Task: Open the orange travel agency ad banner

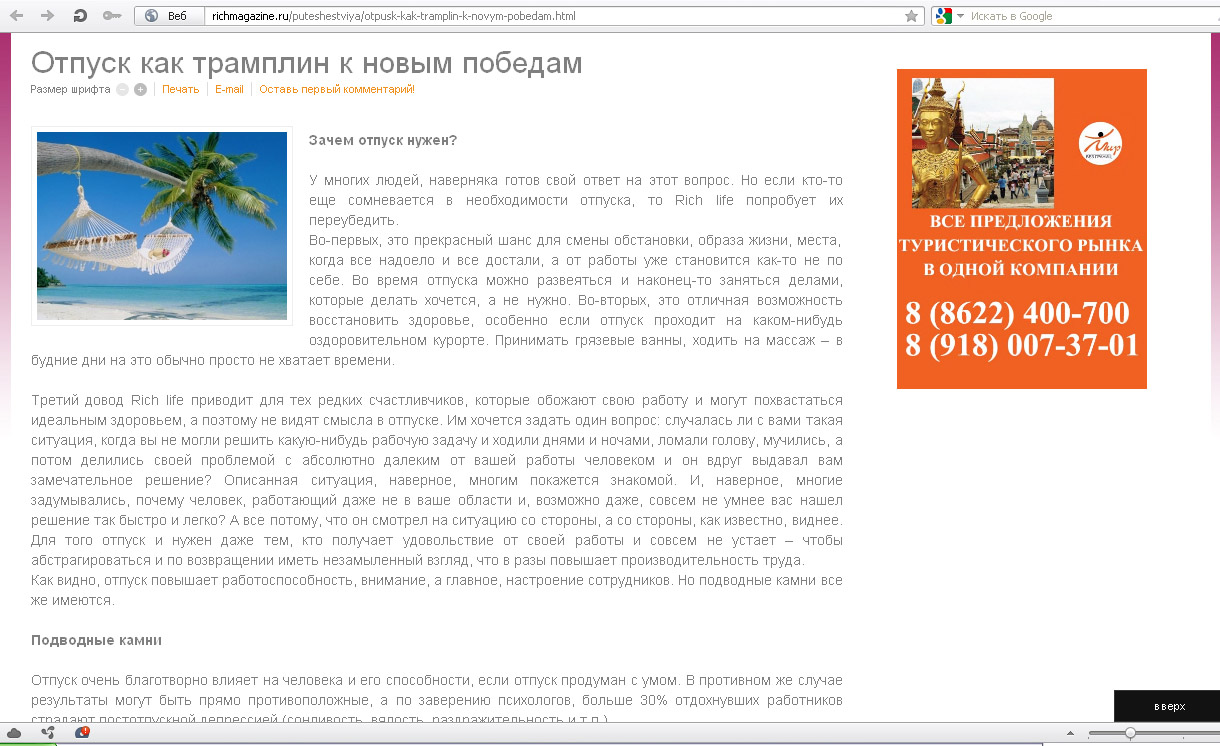Action: click(x=1021, y=228)
